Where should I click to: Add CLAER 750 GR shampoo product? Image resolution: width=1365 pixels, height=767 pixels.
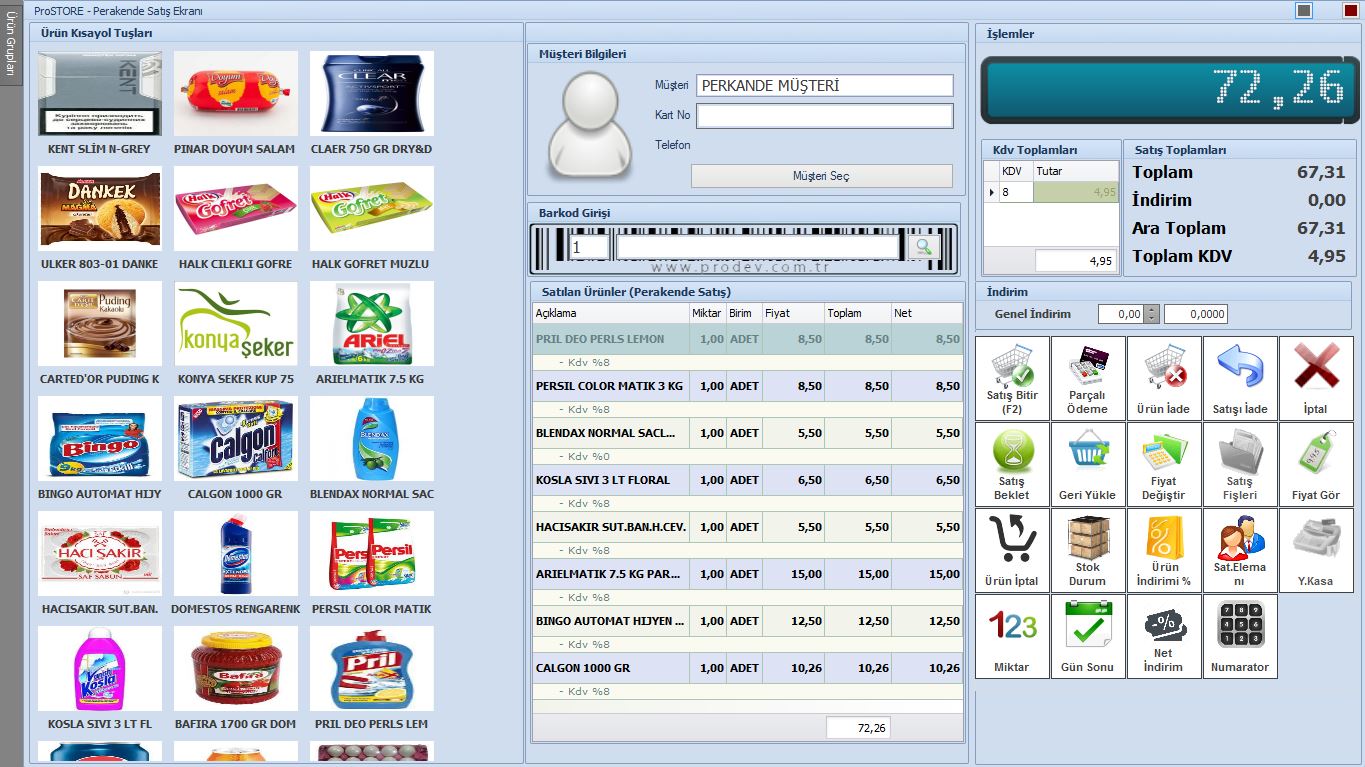click(x=371, y=104)
